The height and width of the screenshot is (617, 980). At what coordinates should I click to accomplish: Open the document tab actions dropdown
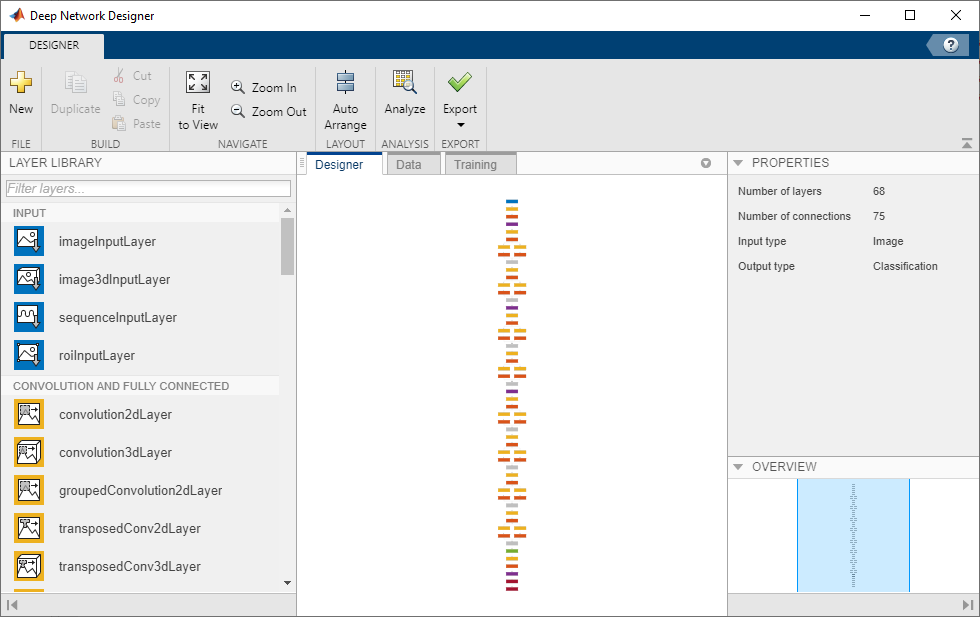click(706, 164)
